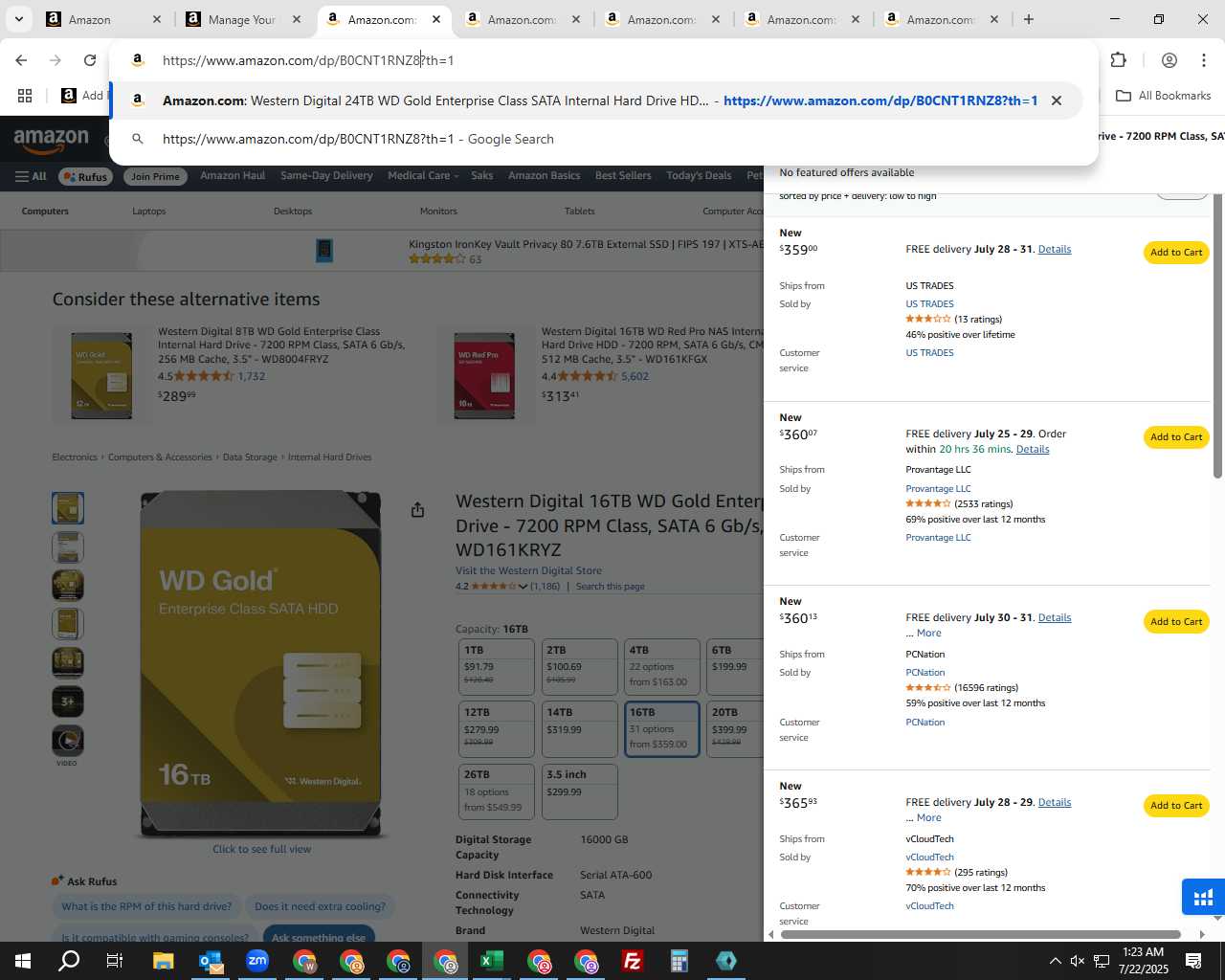The height and width of the screenshot is (980, 1225).
Task: Click Ask something else button
Action: tap(318, 937)
